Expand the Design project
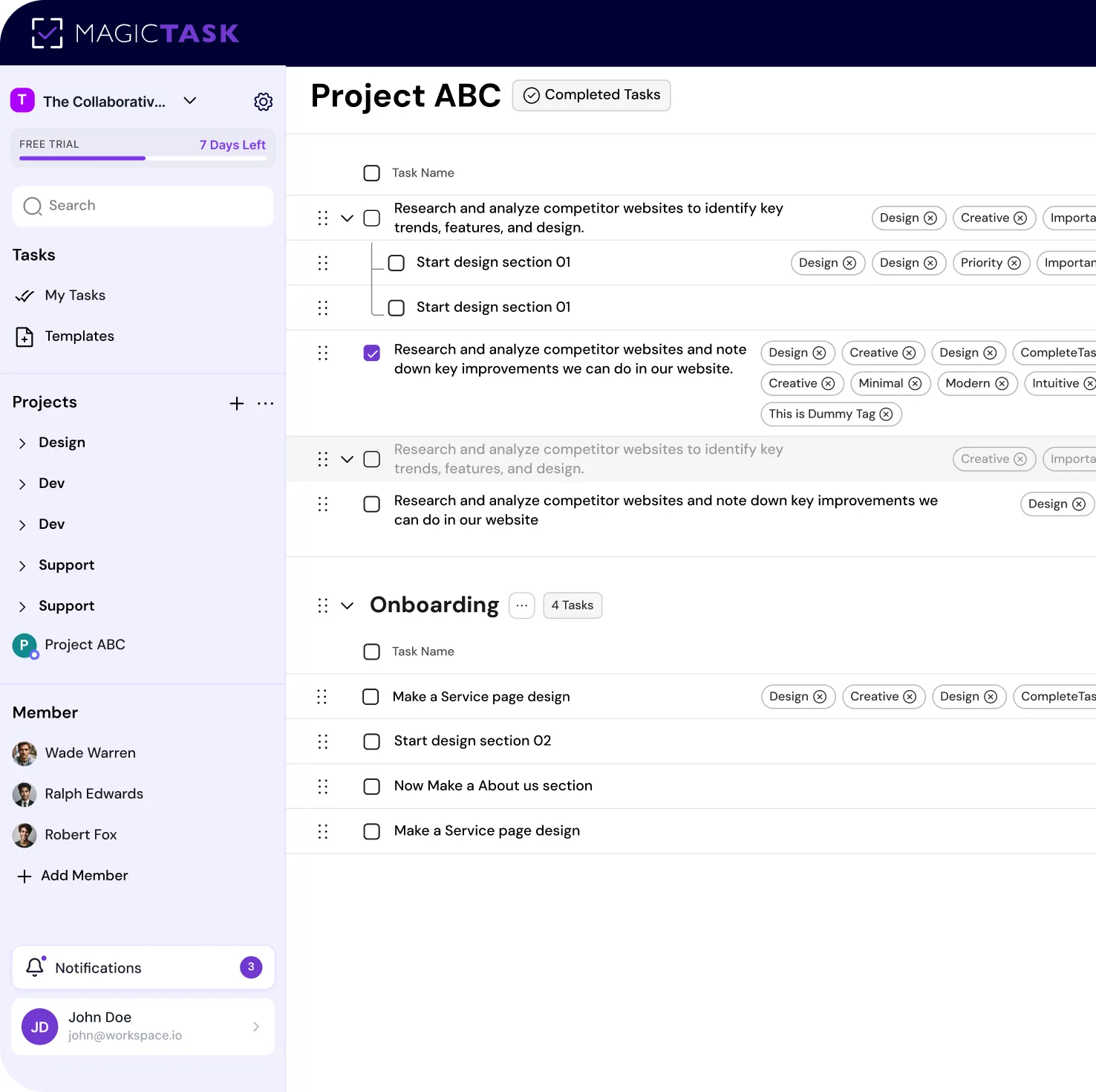This screenshot has width=1096, height=1092. click(x=22, y=443)
